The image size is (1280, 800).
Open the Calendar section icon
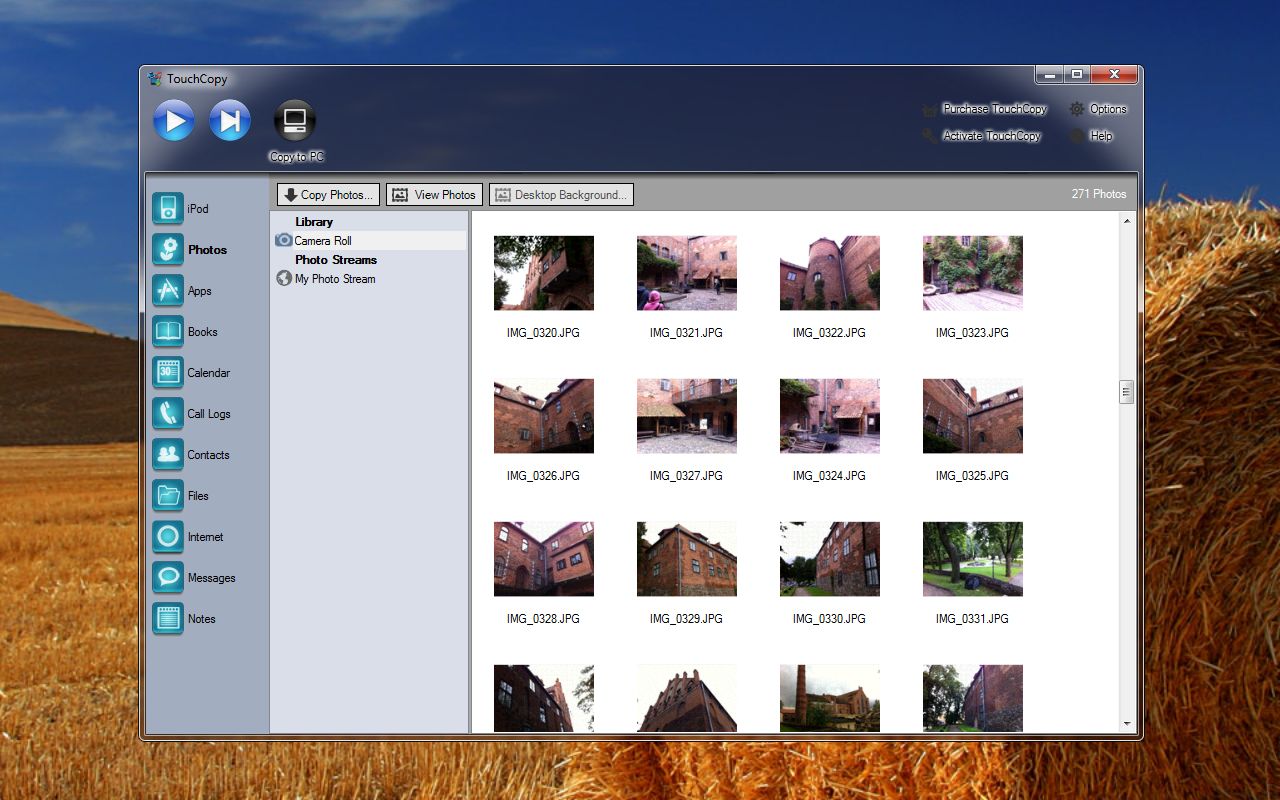pyautogui.click(x=168, y=373)
